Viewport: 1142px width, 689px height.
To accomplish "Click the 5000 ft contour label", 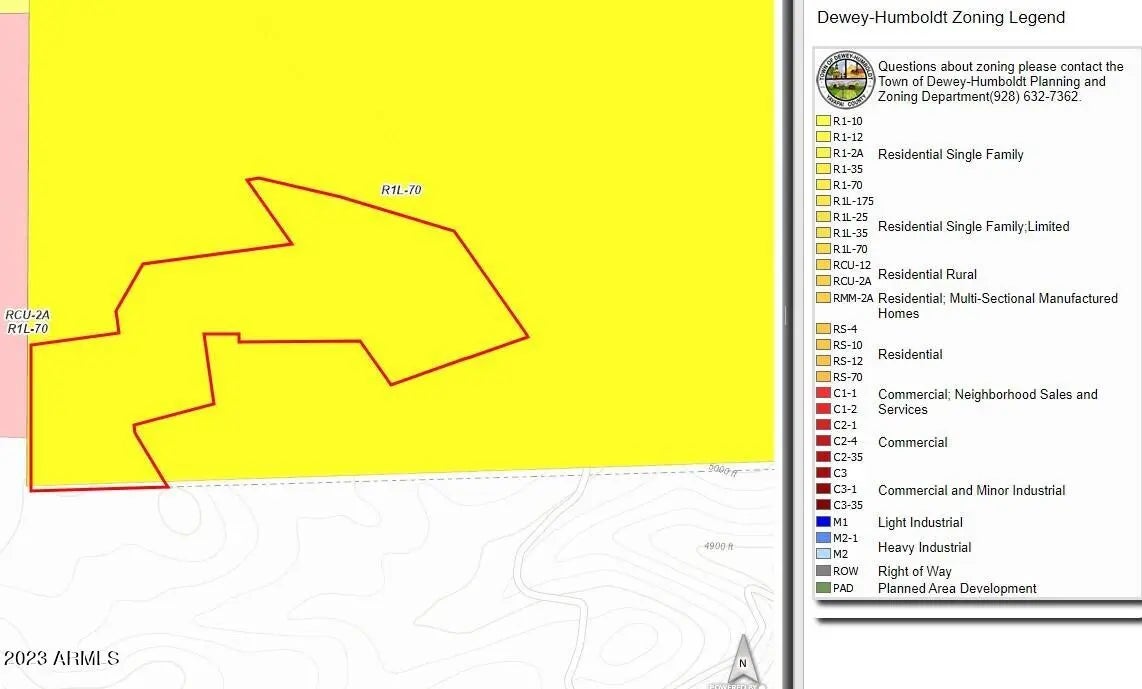I will 721,469.
